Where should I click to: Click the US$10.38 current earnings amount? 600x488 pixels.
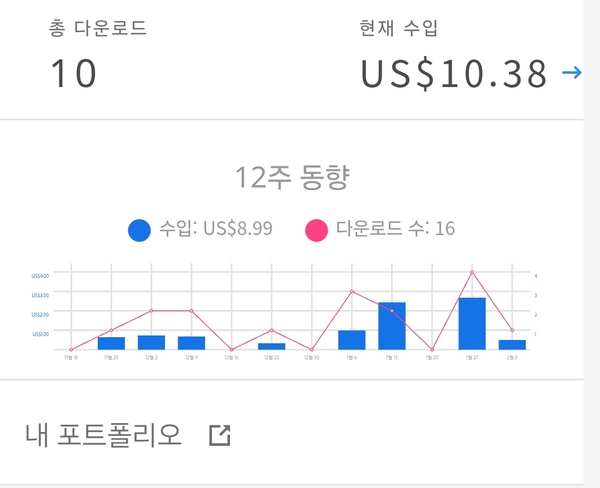coord(454,73)
